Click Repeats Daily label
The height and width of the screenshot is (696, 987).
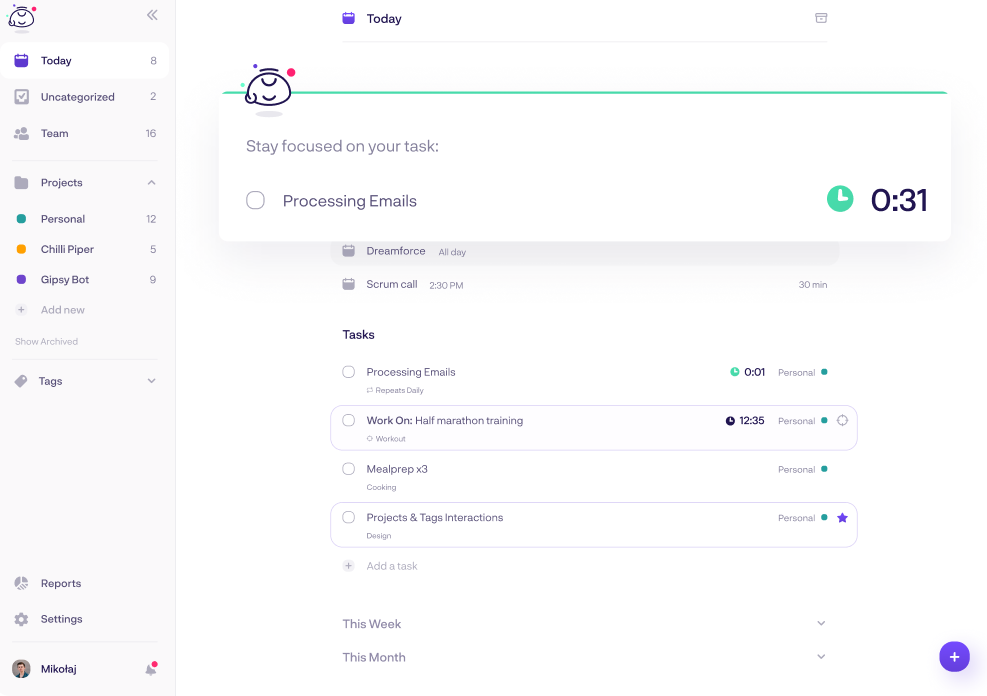point(399,390)
